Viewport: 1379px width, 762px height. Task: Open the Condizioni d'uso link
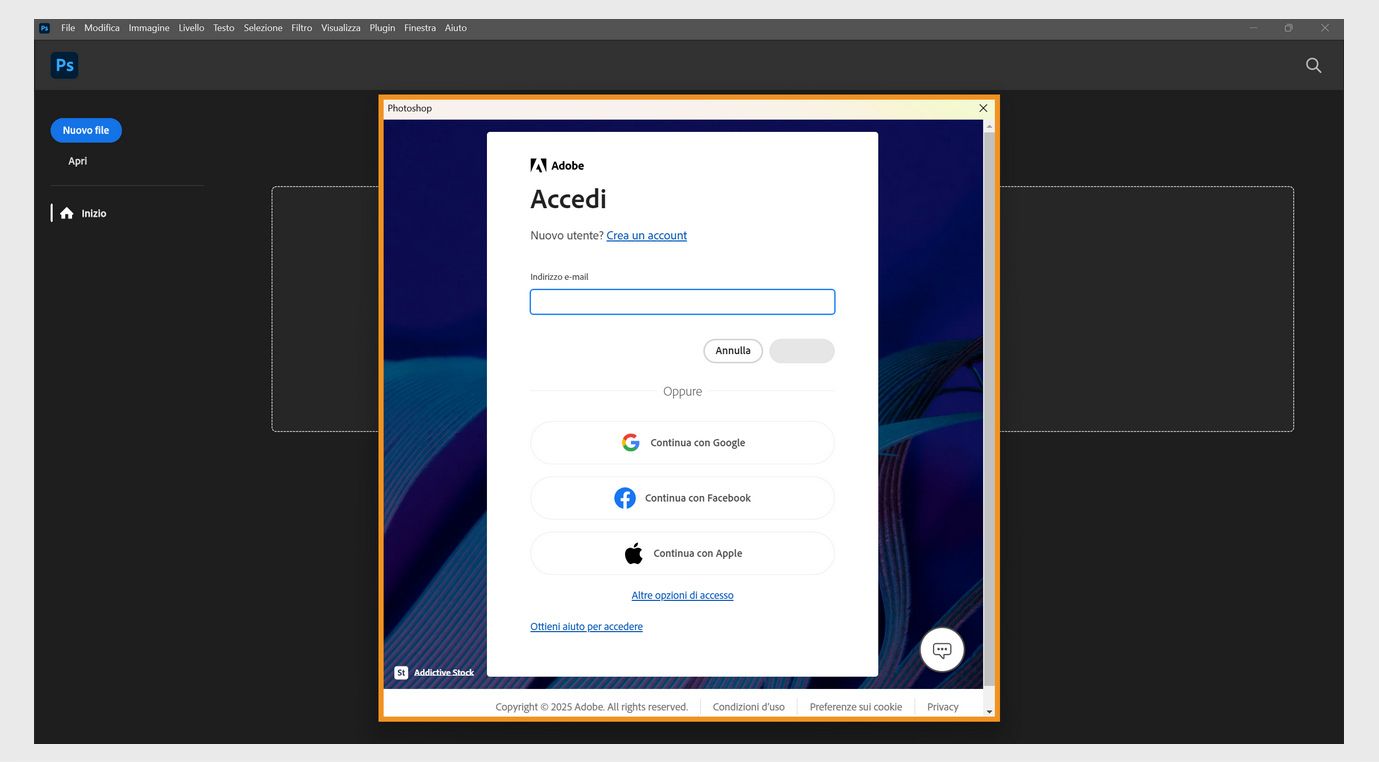pos(749,707)
